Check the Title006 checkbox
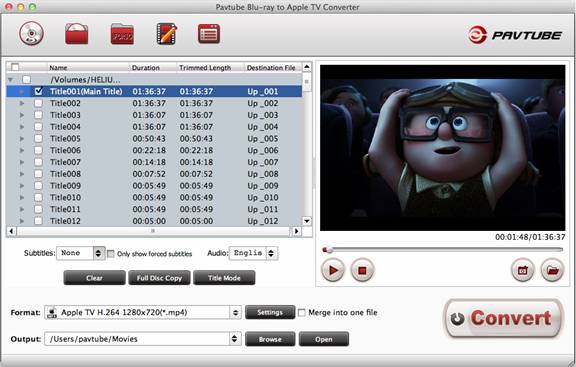Image resolution: width=576 pixels, height=367 pixels. coord(38,150)
